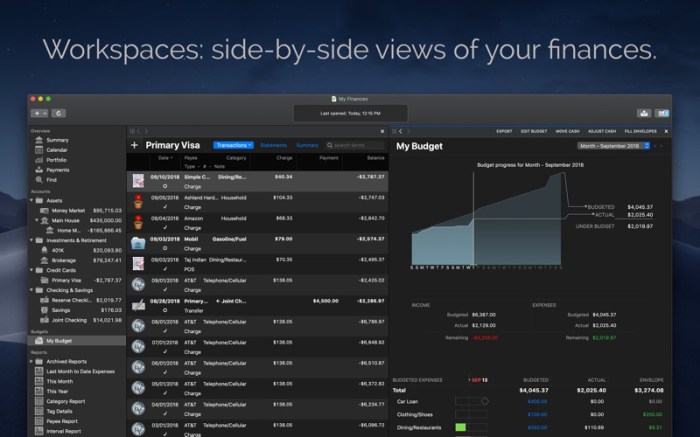Switch to the Summary tab in Primary Visa

(307, 146)
